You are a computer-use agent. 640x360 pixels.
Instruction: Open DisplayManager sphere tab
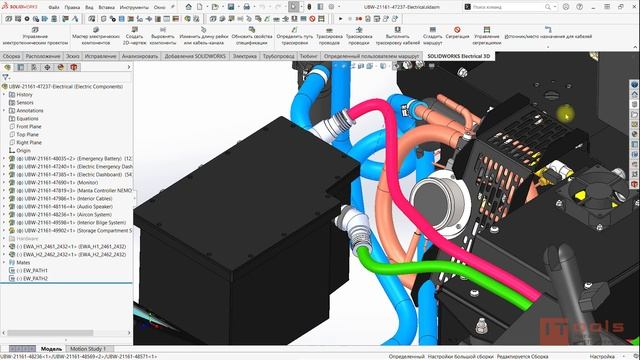[60, 67]
